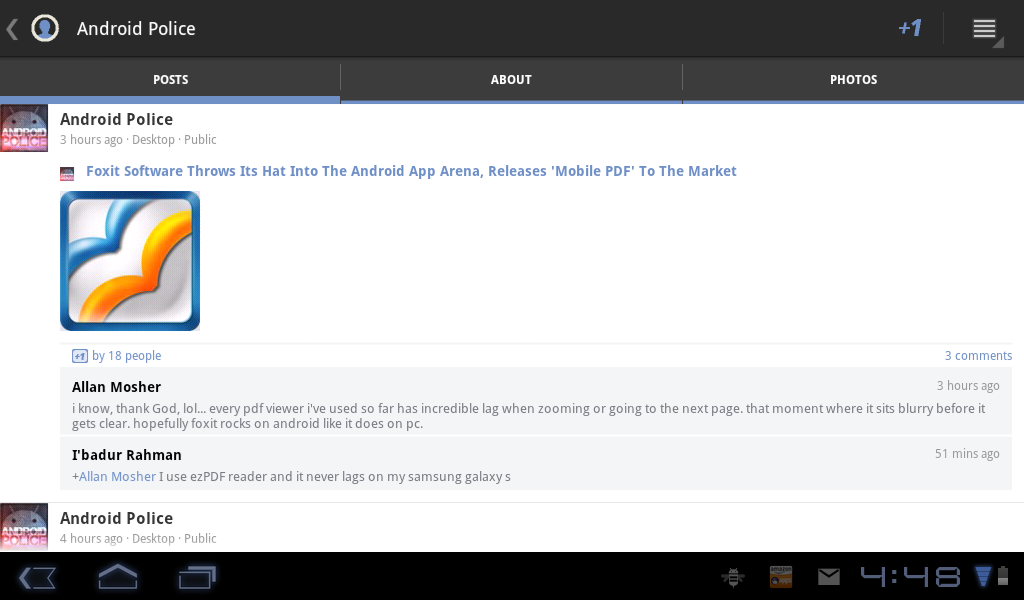This screenshot has width=1024, height=600.
Task: View the Foxit app logo thumbnail
Action: pyautogui.click(x=130, y=260)
